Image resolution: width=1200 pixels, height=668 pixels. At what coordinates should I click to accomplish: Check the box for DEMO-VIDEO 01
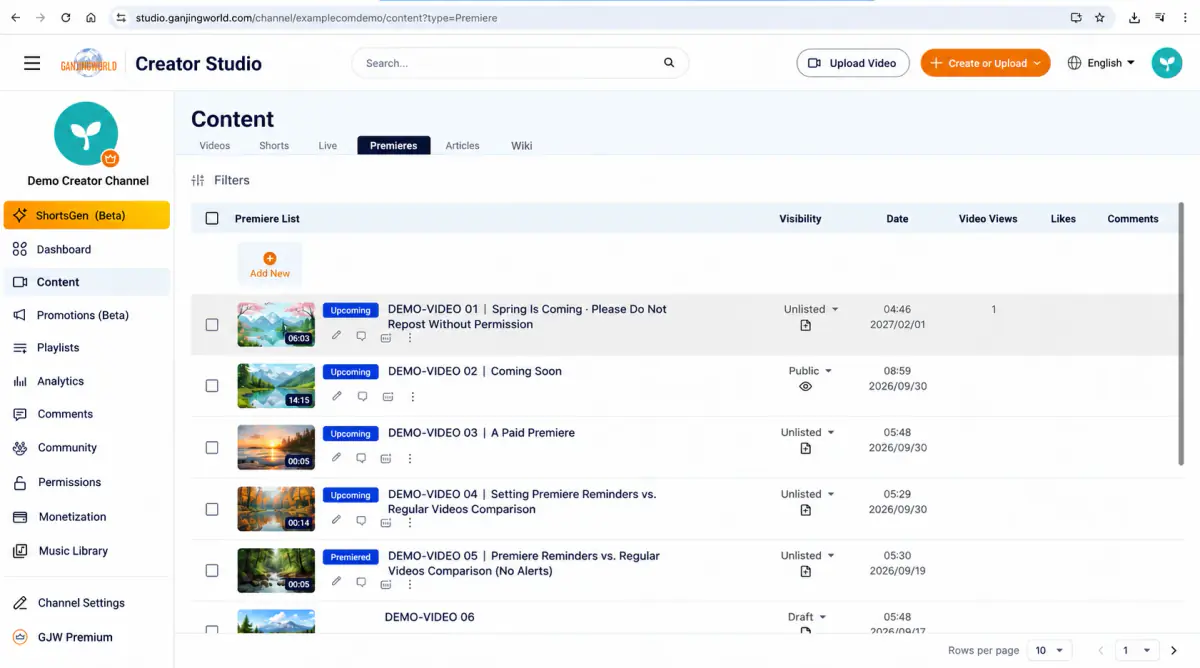tap(212, 324)
